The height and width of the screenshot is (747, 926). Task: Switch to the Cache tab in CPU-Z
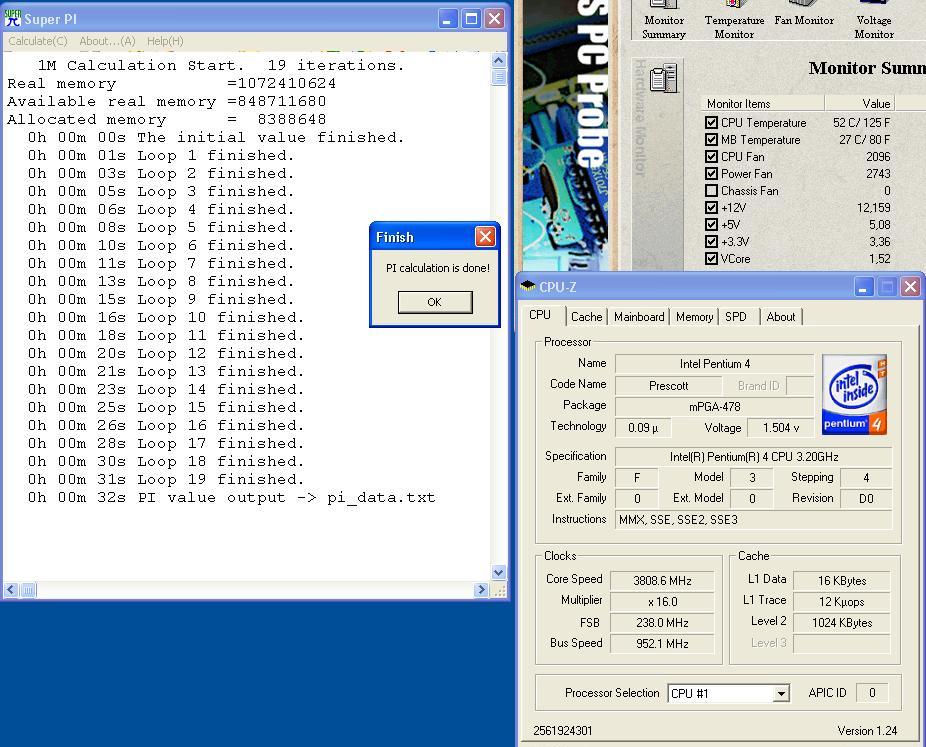(586, 317)
